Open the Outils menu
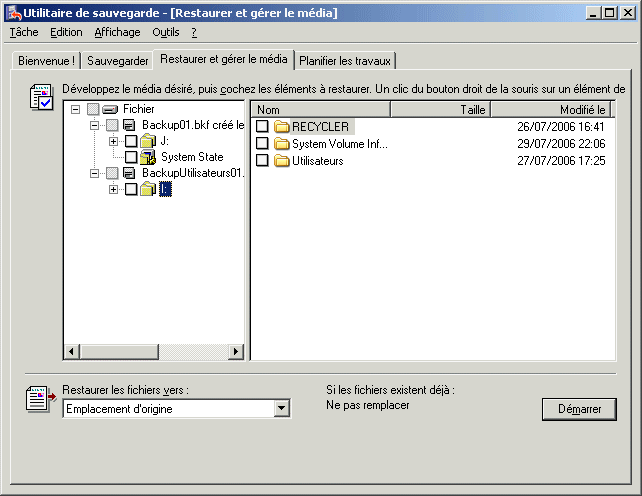 (165, 32)
